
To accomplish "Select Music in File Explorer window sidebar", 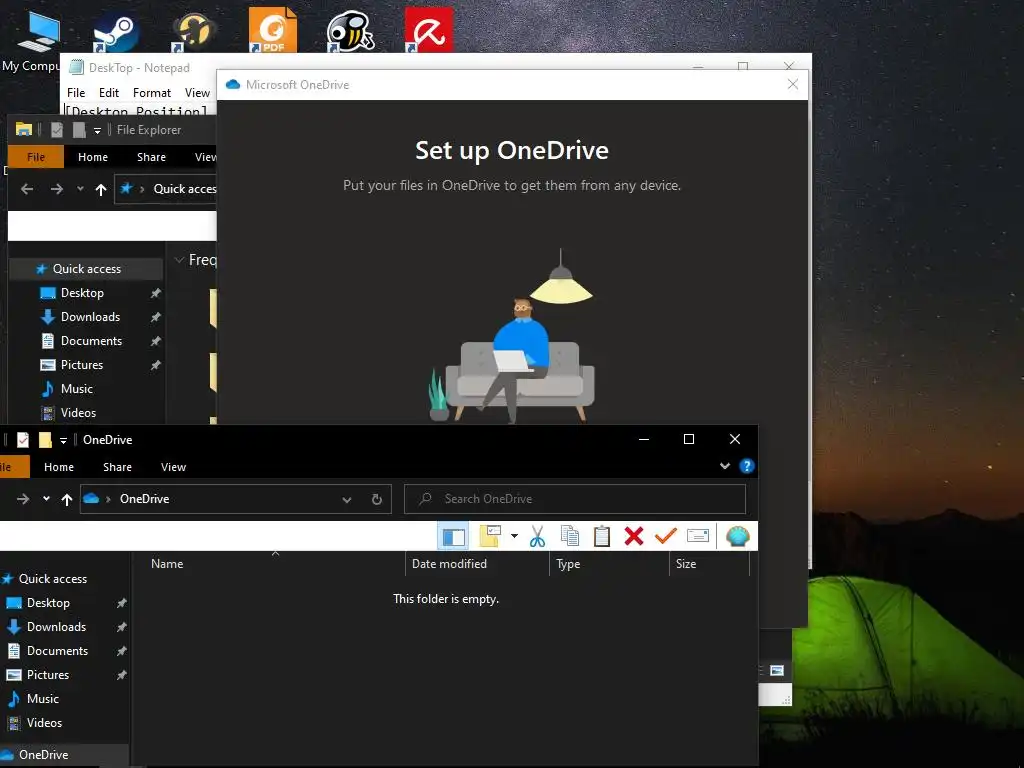I will (x=76, y=389).
